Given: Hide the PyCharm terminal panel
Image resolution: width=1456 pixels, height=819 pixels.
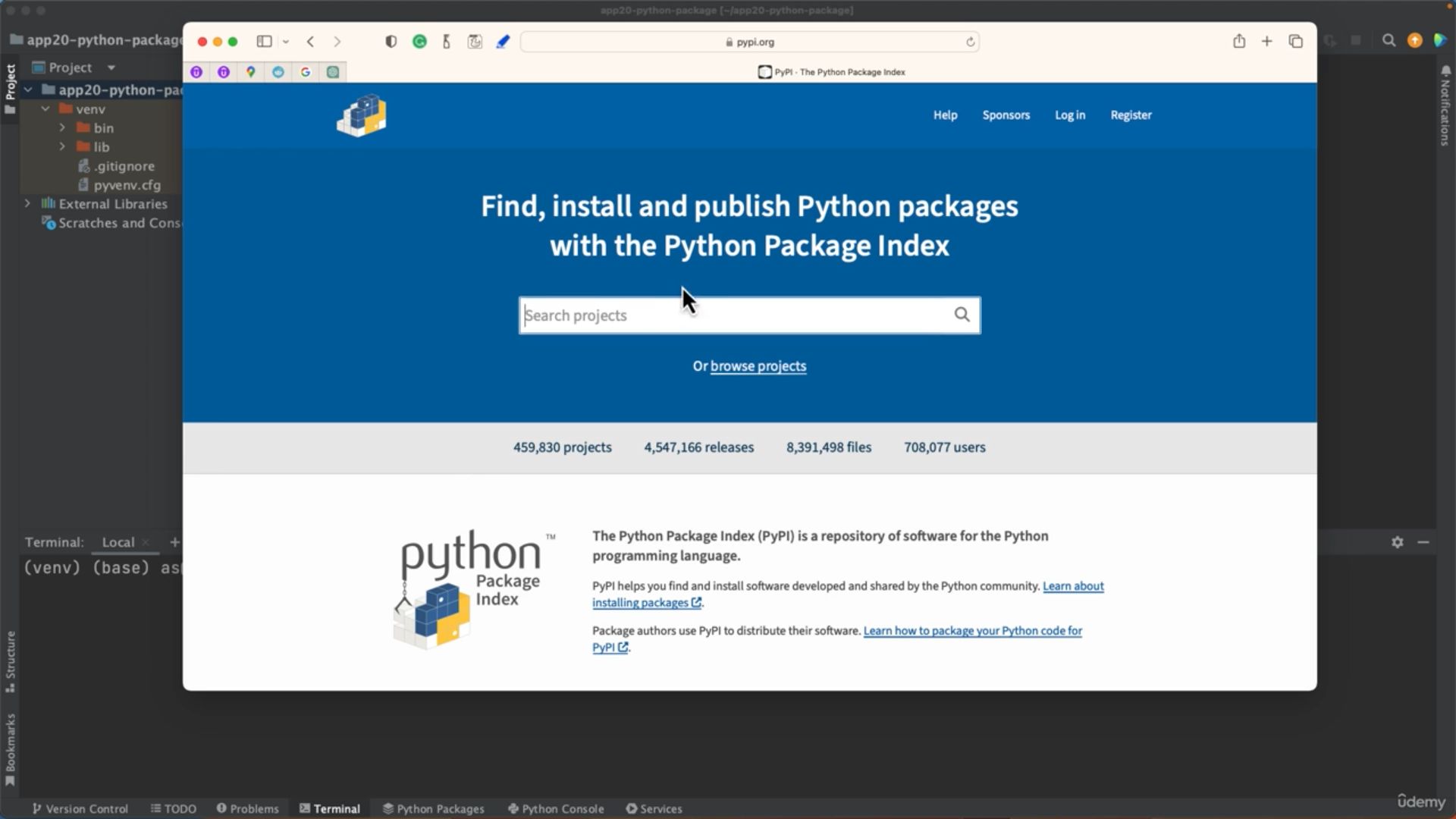Looking at the screenshot, I should point(1423,542).
